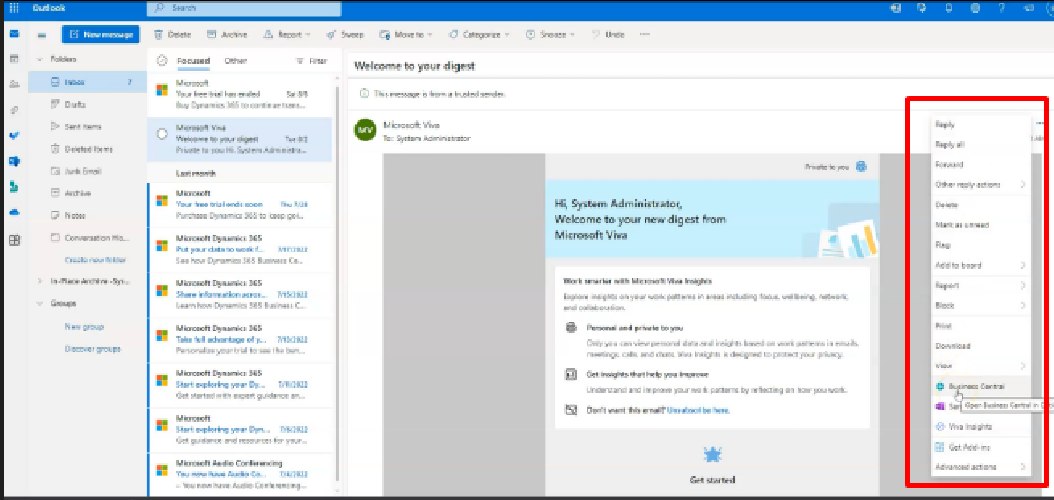Switch to the Other inbox tab
This screenshot has height=500, width=1054.
(235, 61)
